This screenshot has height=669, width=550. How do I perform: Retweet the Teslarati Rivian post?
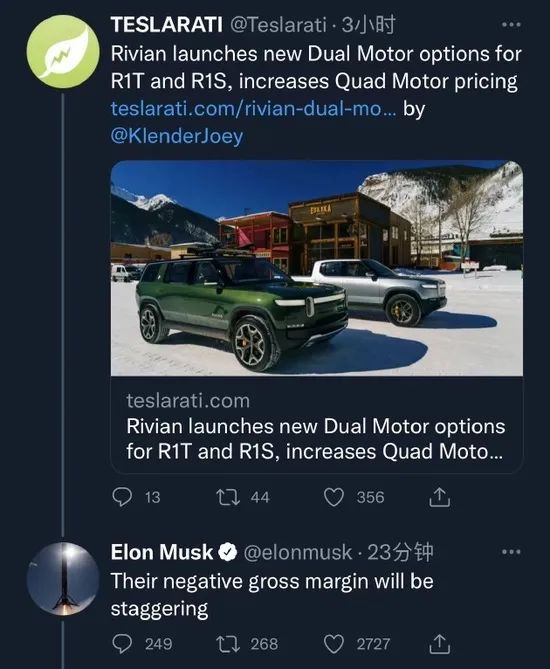(228, 497)
